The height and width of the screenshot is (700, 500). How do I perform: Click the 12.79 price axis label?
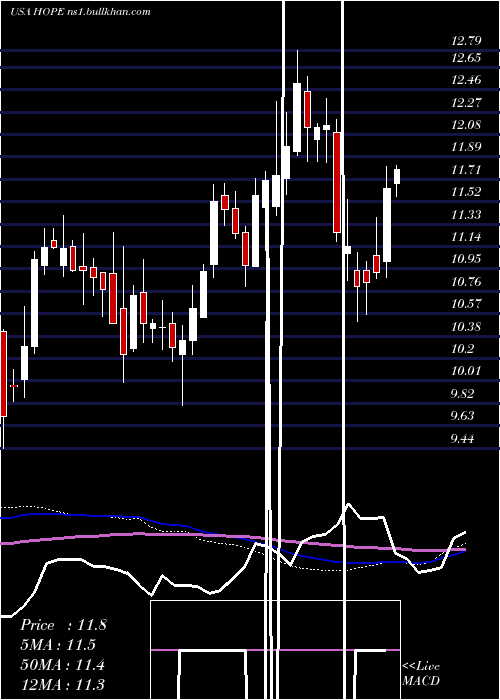pos(466,41)
